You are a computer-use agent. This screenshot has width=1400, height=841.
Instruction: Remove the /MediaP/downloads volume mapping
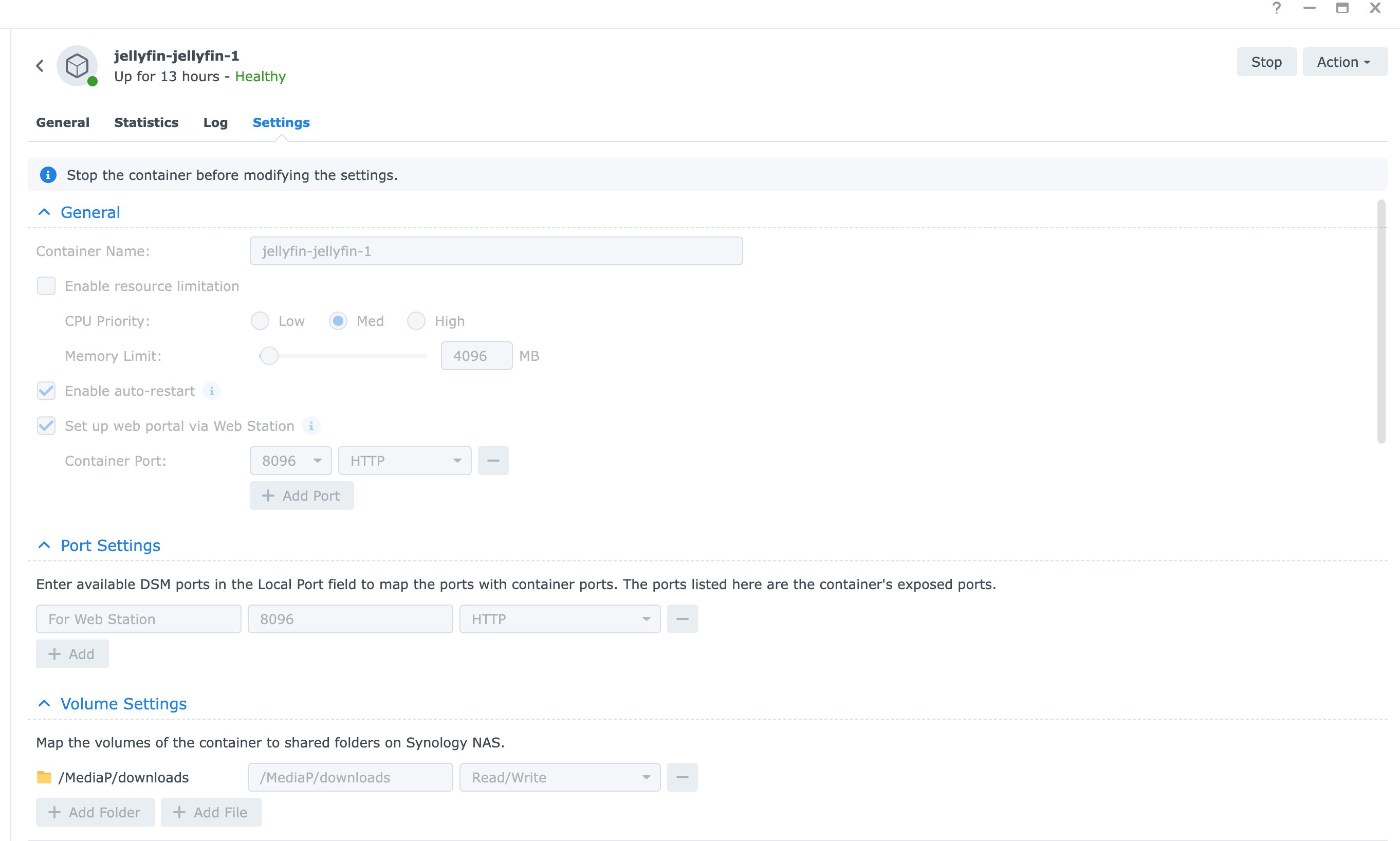click(682, 778)
